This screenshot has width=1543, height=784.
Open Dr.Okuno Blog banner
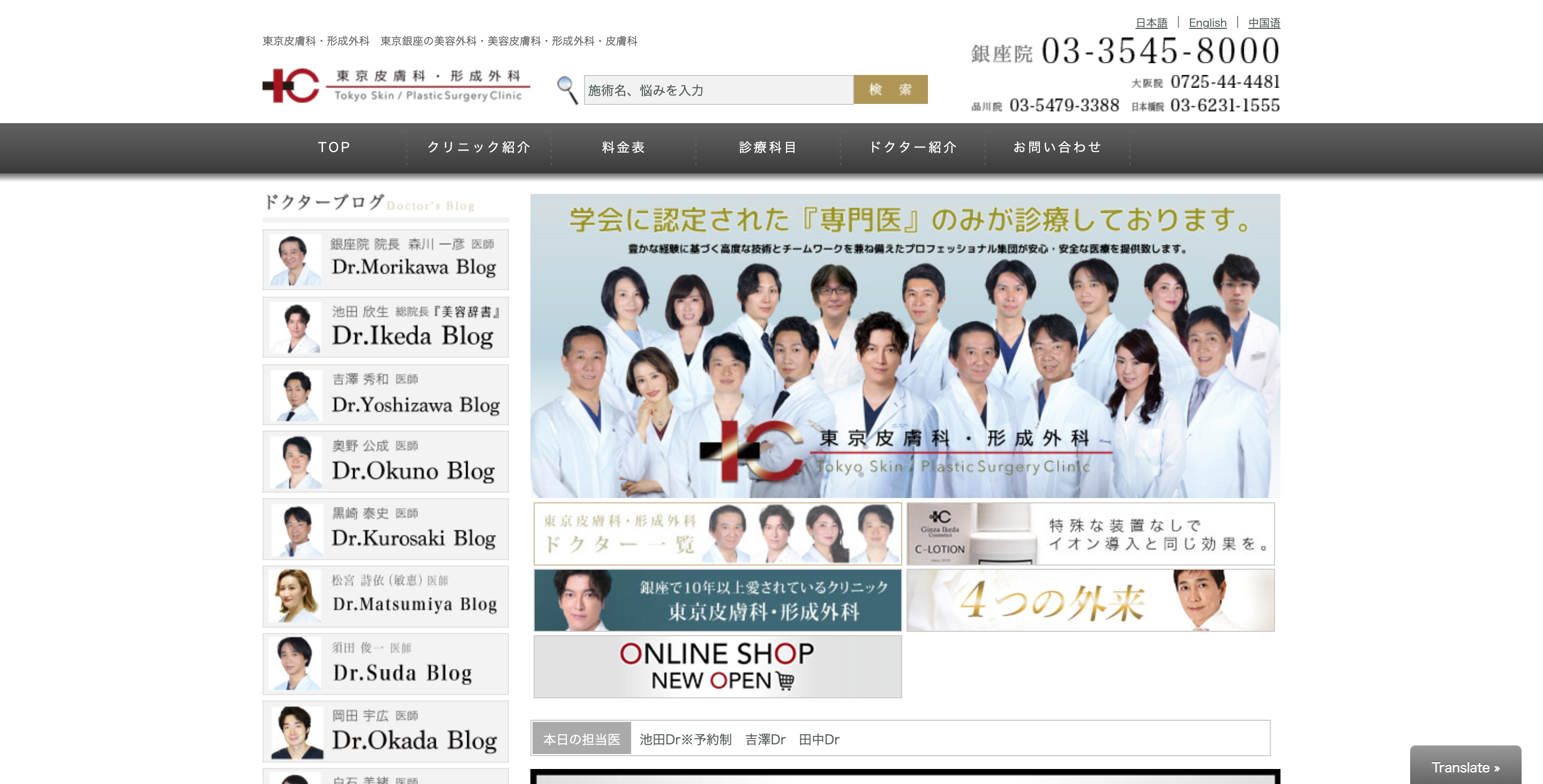click(x=386, y=462)
